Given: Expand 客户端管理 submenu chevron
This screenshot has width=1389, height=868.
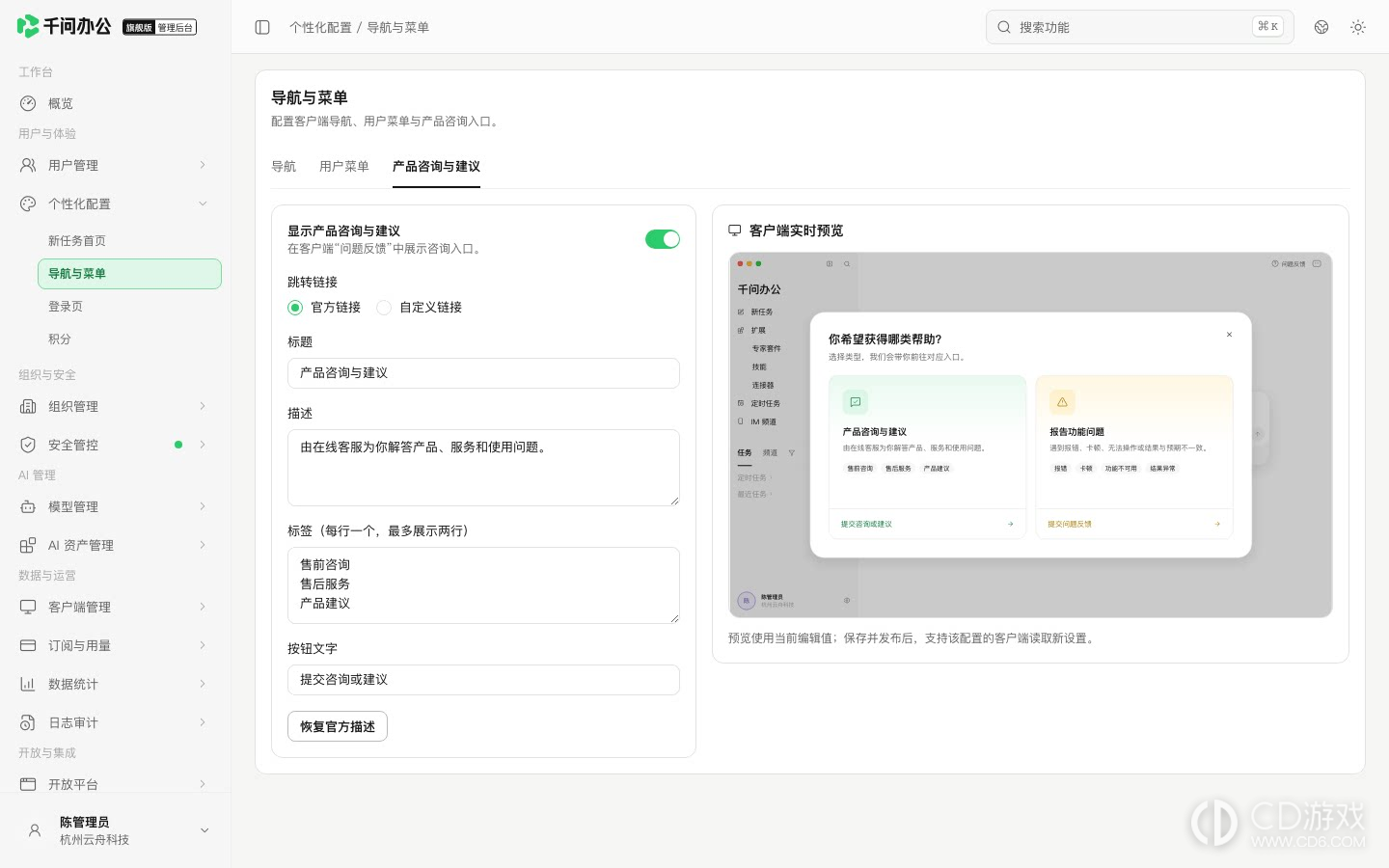Looking at the screenshot, I should [203, 607].
